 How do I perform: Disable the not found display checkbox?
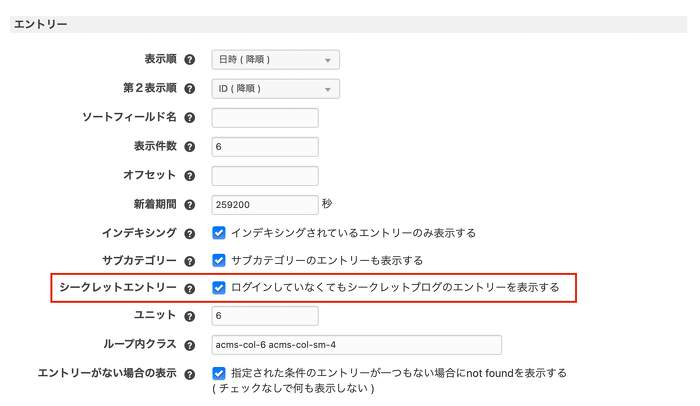219,373
